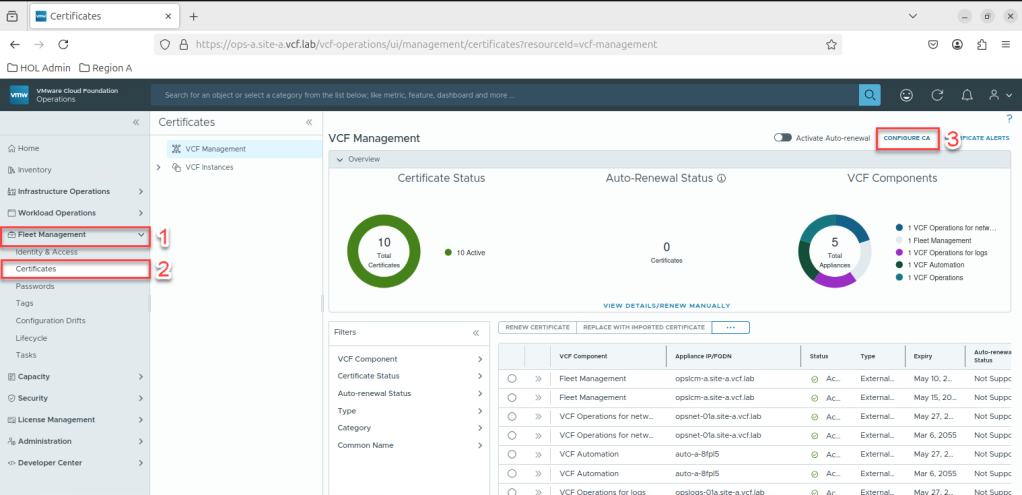Click the green 10 Active legend dot

pos(448,252)
